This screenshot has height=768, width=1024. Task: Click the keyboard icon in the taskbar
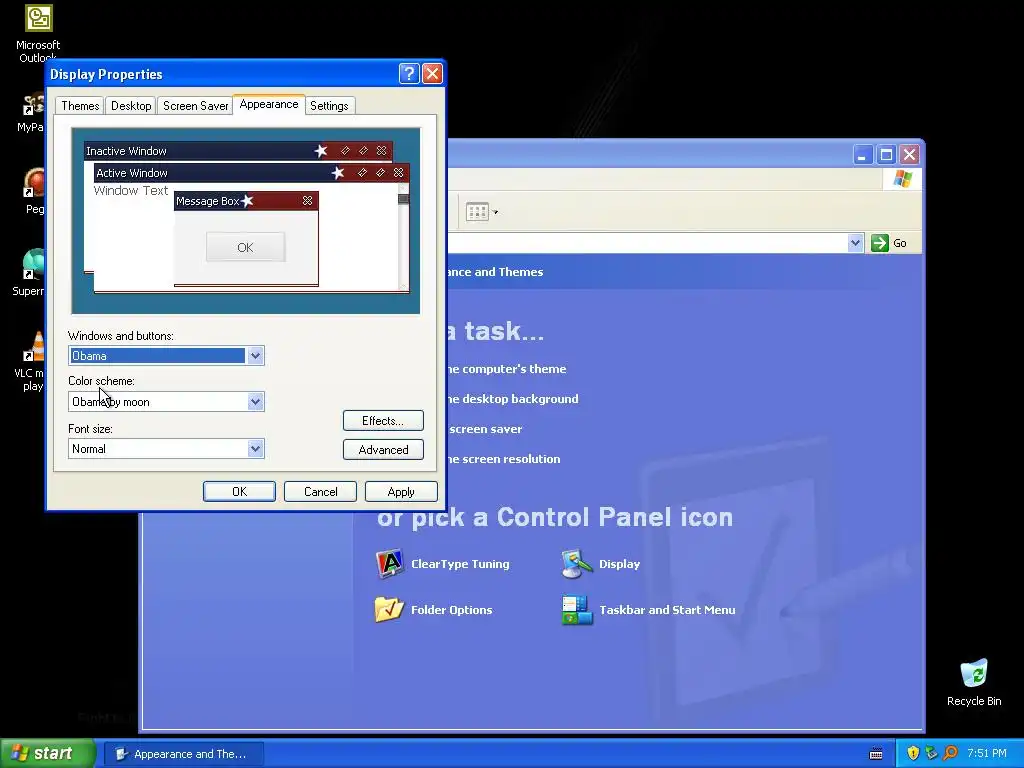pos(876,754)
